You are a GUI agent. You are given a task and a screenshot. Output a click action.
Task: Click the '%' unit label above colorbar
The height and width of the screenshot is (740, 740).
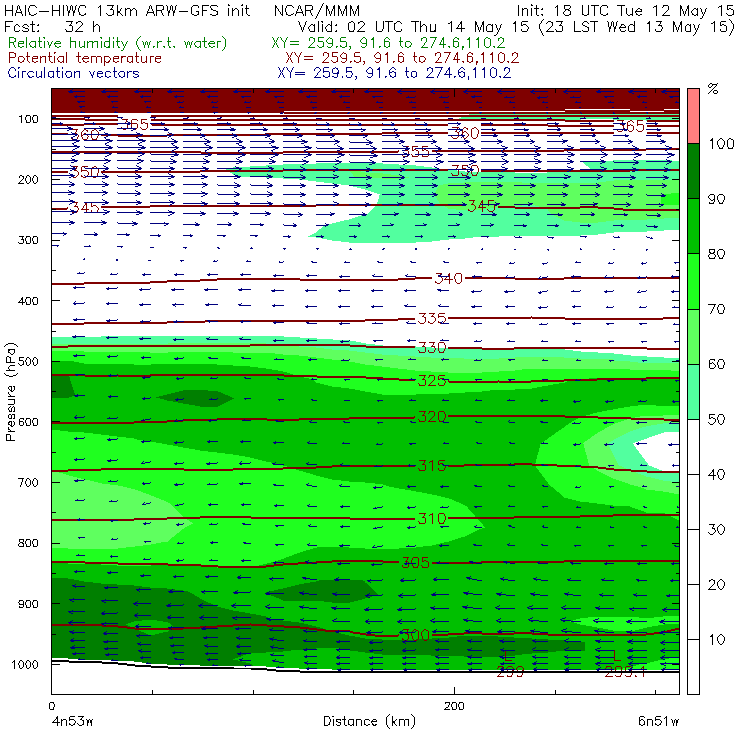click(x=713, y=89)
